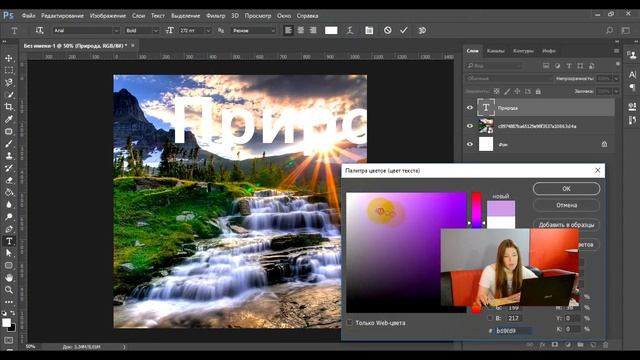
Task: Close the document tab
Action: point(133,46)
